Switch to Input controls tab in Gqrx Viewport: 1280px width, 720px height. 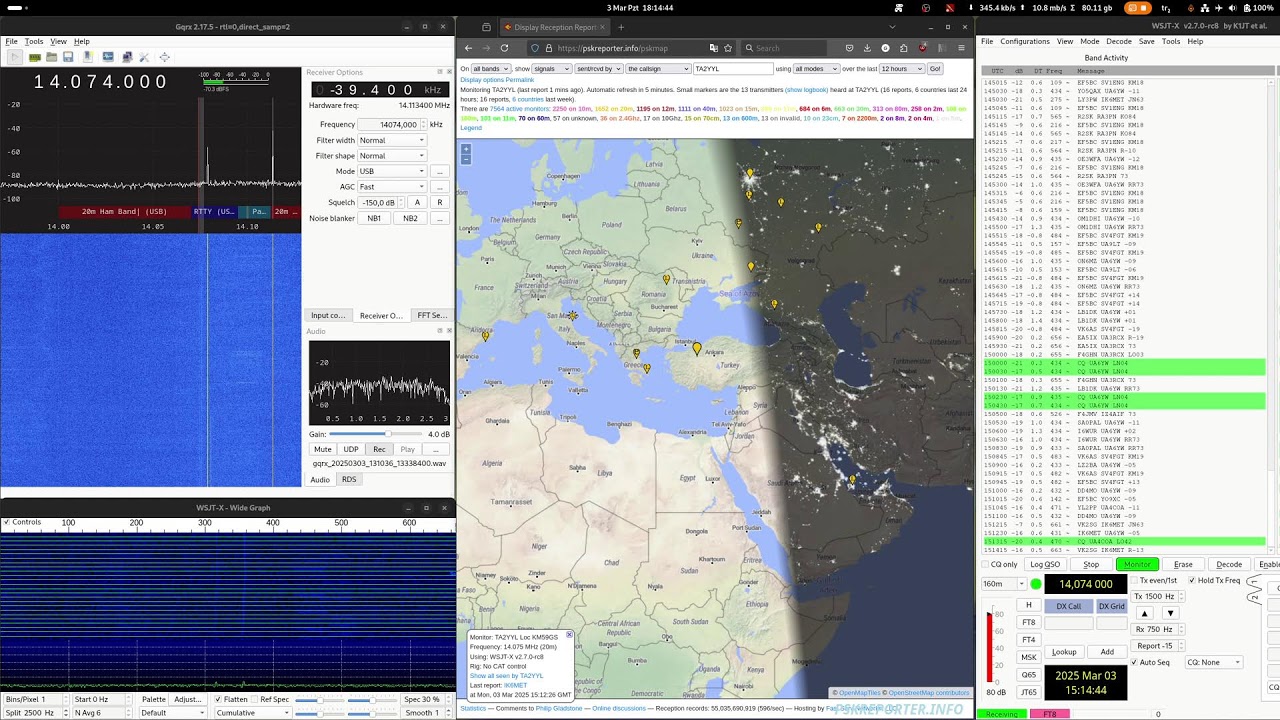point(328,315)
